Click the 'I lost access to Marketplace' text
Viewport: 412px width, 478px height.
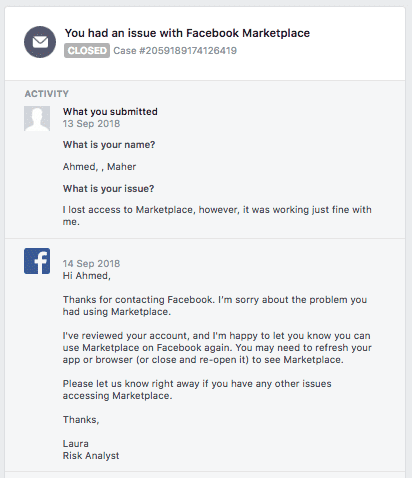pyautogui.click(x=217, y=216)
